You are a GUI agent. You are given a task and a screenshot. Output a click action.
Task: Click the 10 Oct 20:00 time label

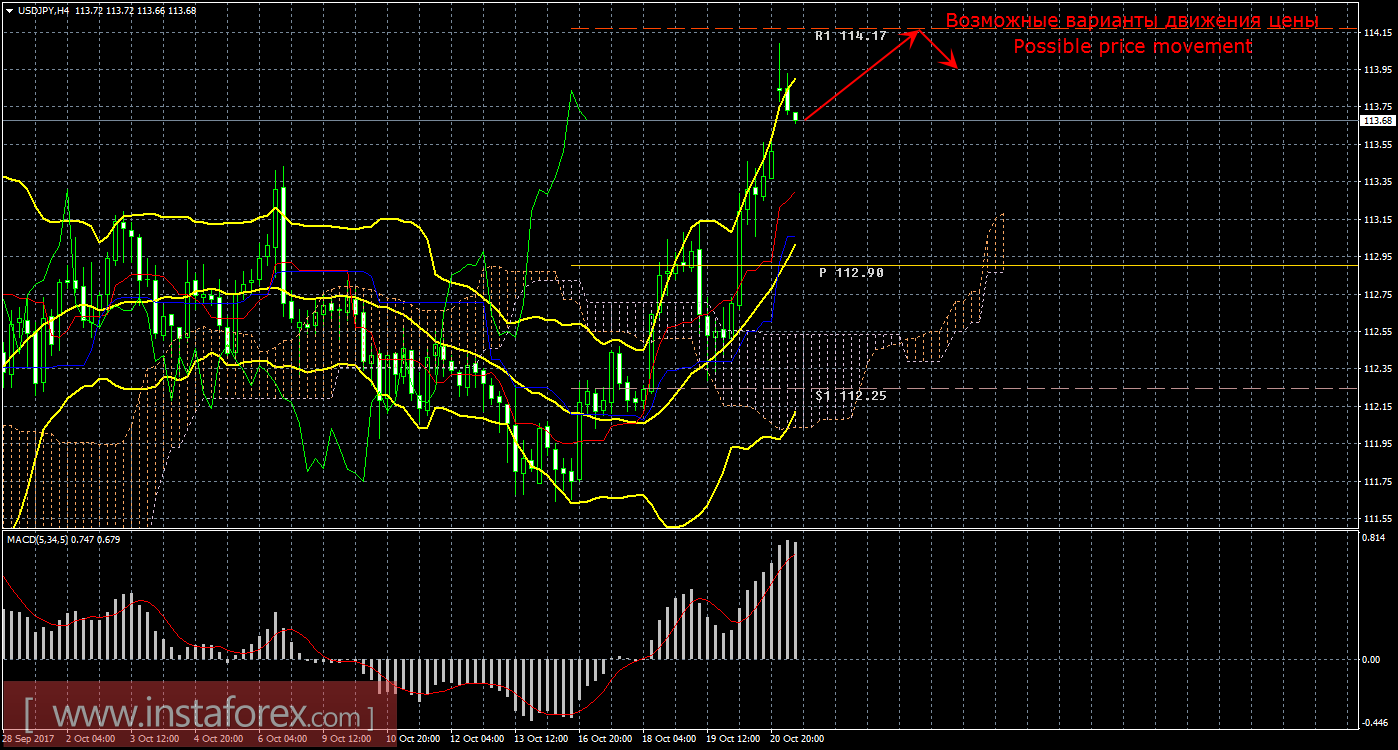pos(413,739)
